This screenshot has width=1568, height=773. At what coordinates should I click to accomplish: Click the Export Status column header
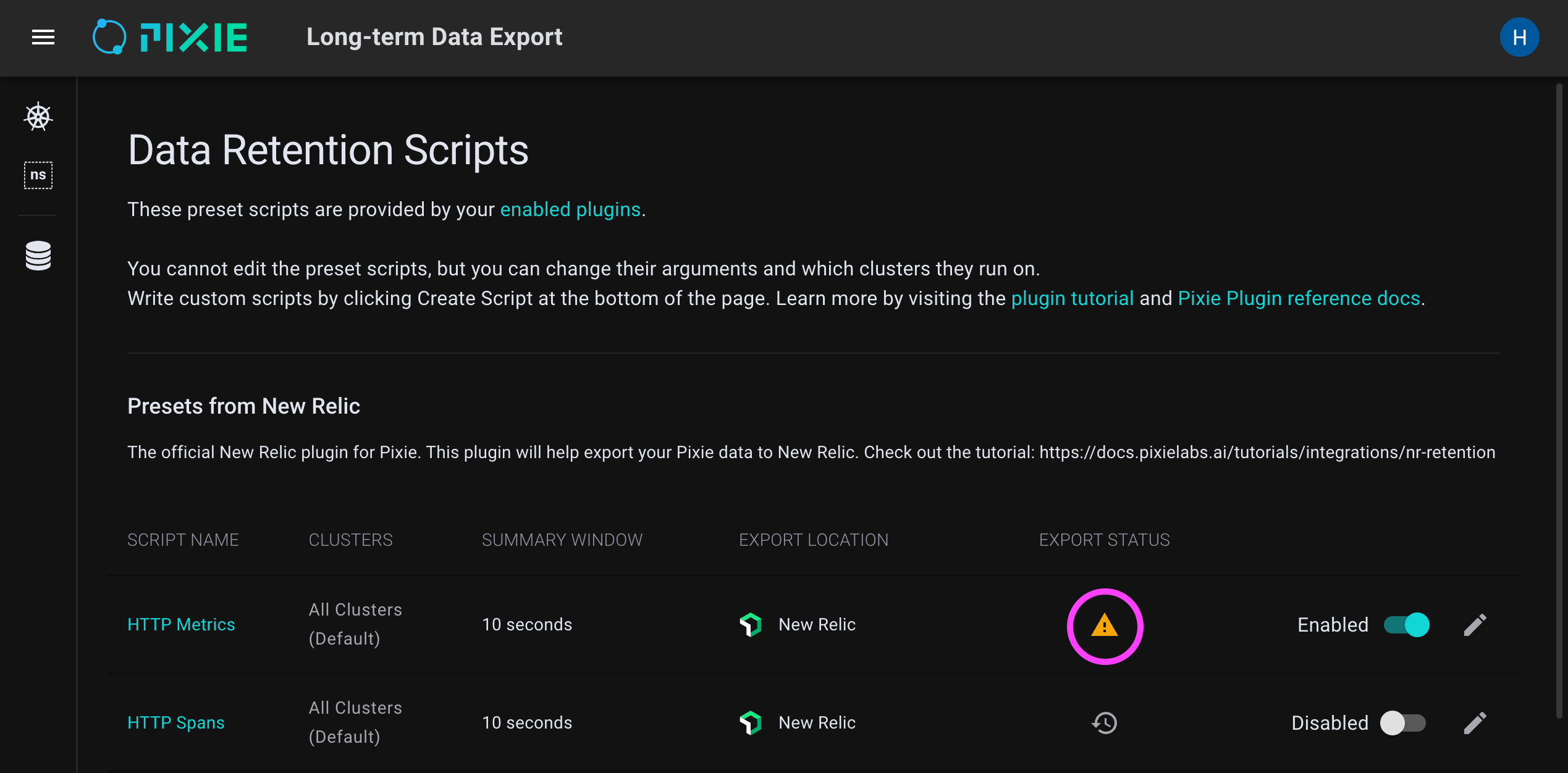[x=1104, y=540]
